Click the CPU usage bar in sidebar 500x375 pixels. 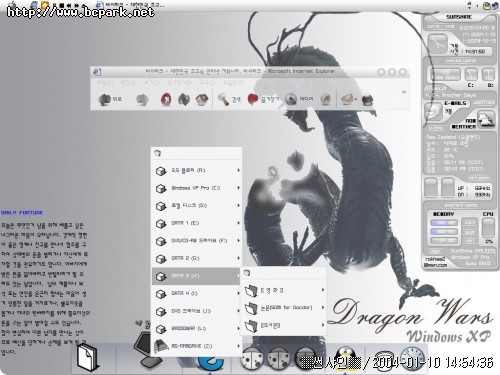(488, 228)
